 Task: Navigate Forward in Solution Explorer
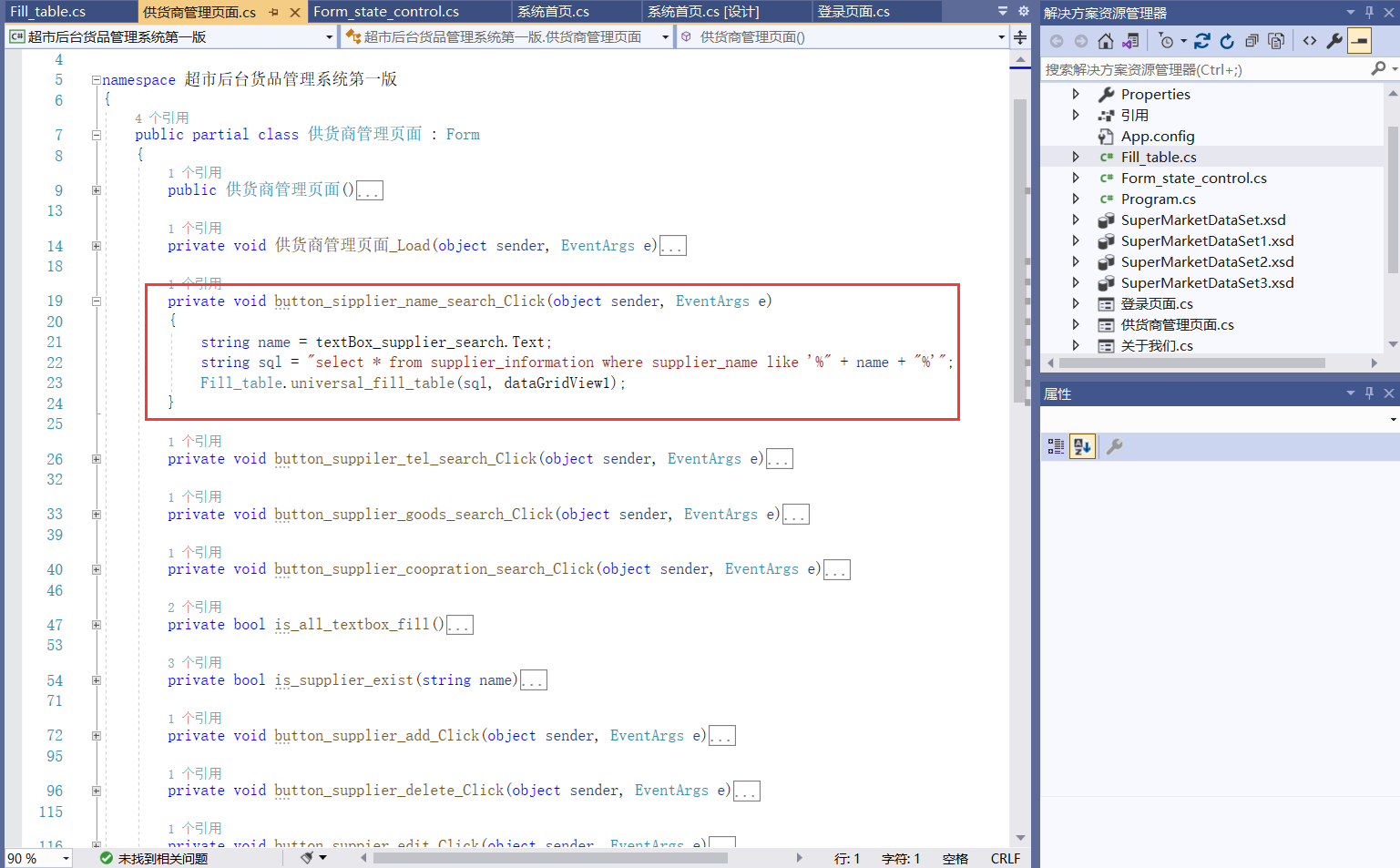[1080, 41]
